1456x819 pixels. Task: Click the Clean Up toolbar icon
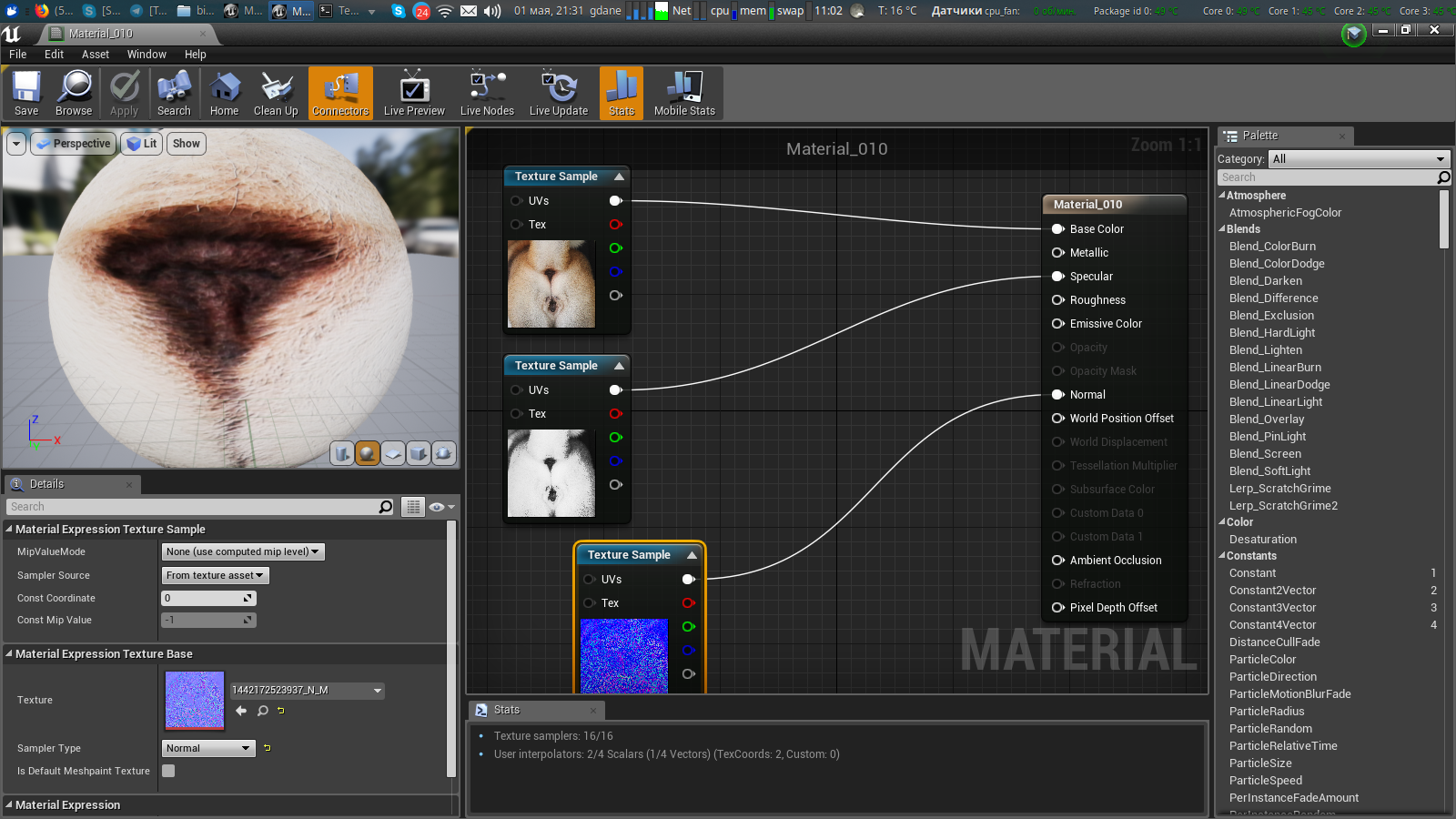(x=276, y=93)
